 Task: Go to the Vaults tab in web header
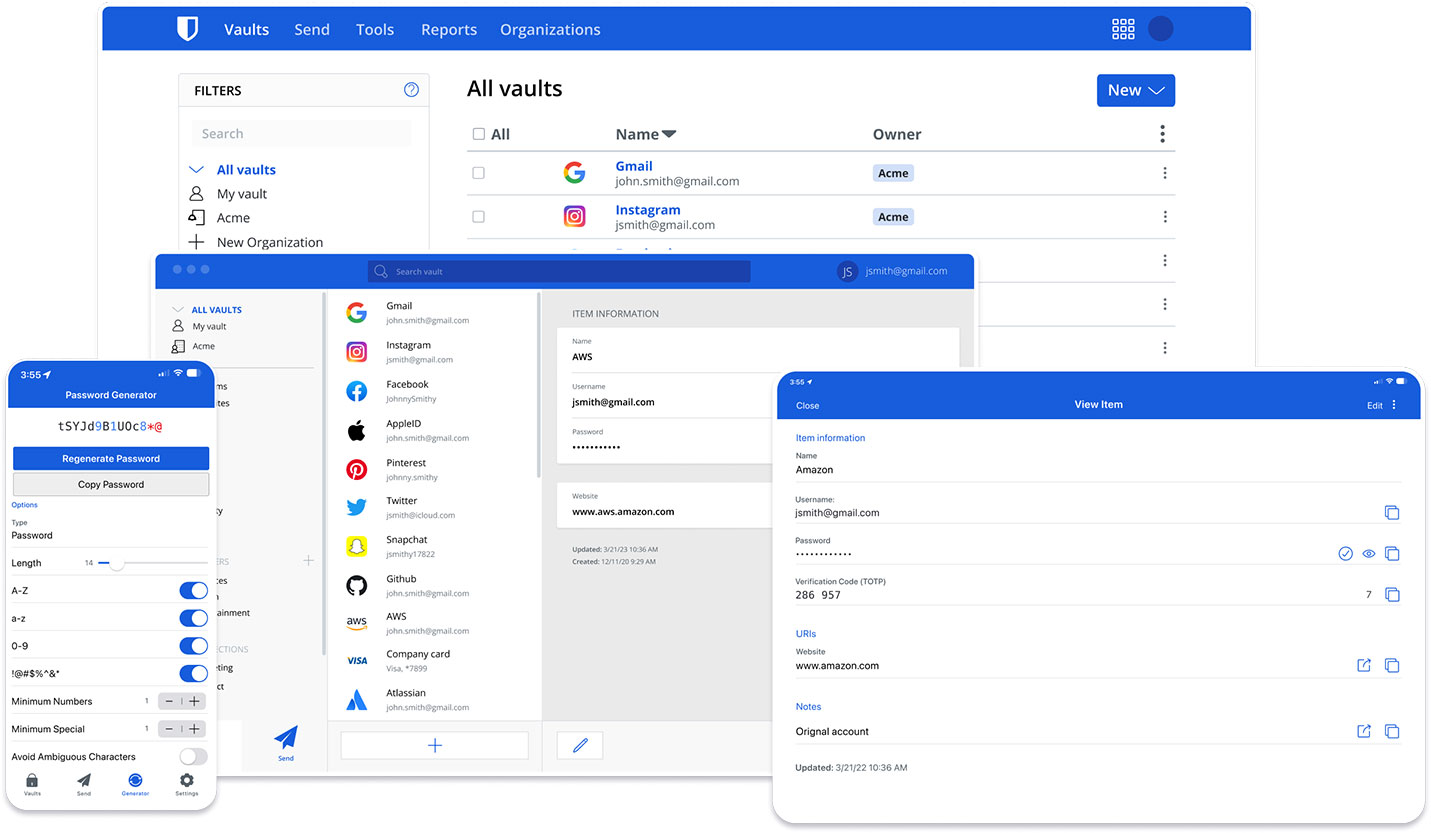coord(247,29)
